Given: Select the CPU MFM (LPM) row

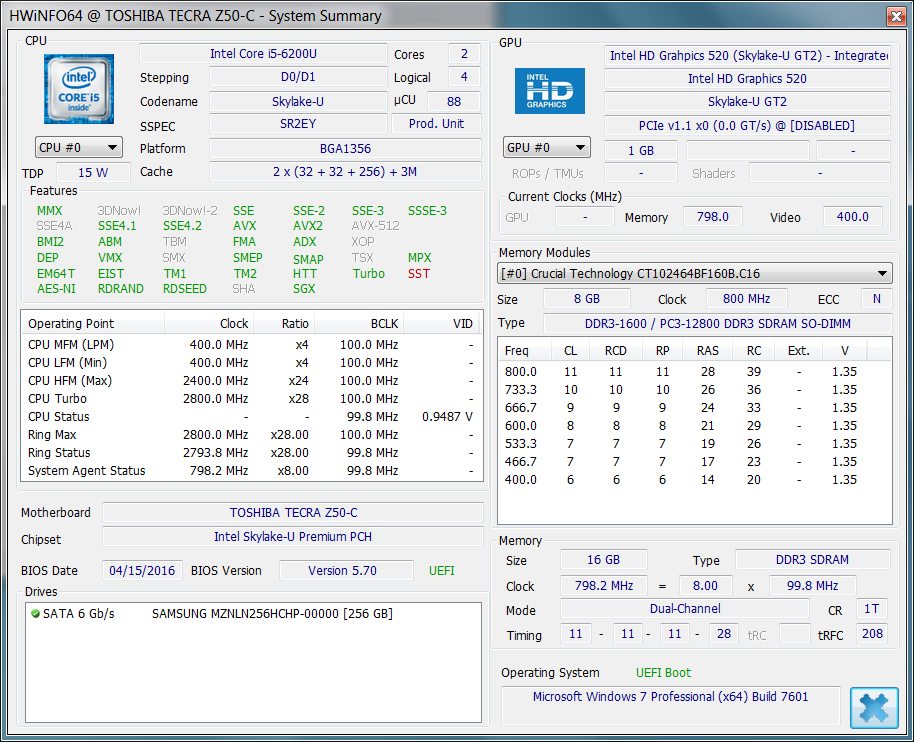Looking at the screenshot, I should [252, 345].
